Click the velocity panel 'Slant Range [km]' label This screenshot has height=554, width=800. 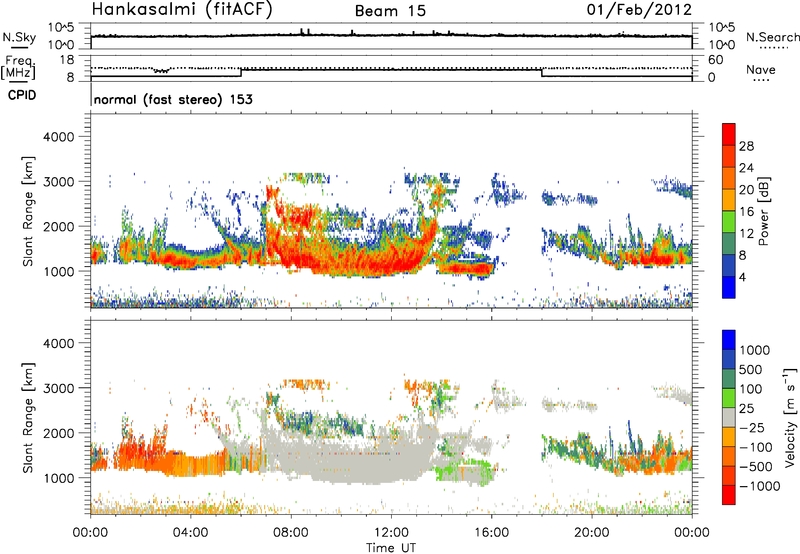coord(28,417)
